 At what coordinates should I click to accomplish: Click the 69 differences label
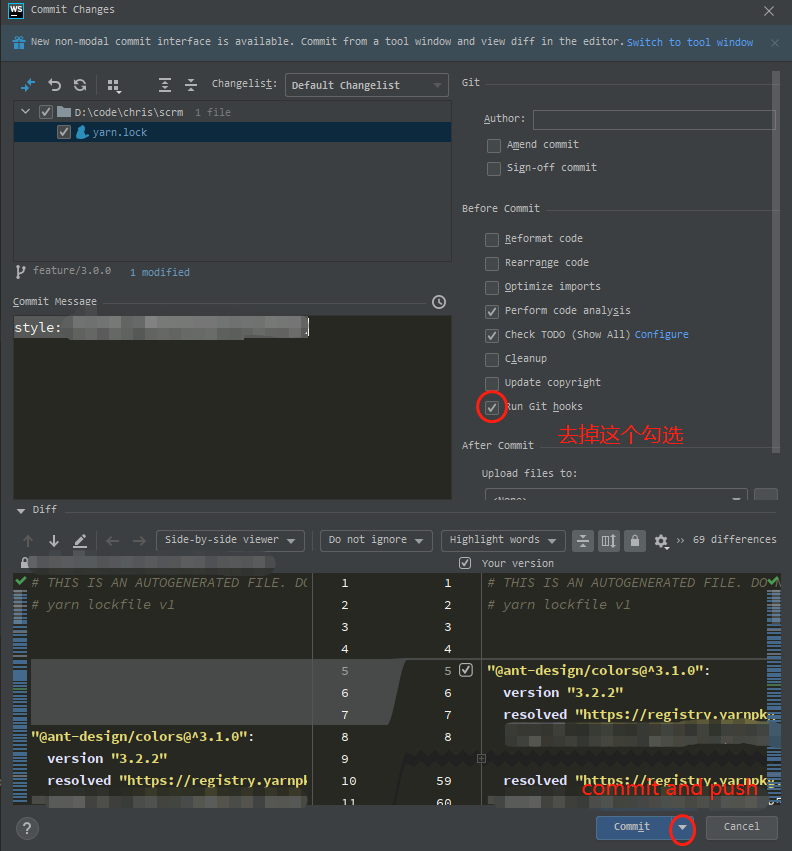click(x=734, y=539)
